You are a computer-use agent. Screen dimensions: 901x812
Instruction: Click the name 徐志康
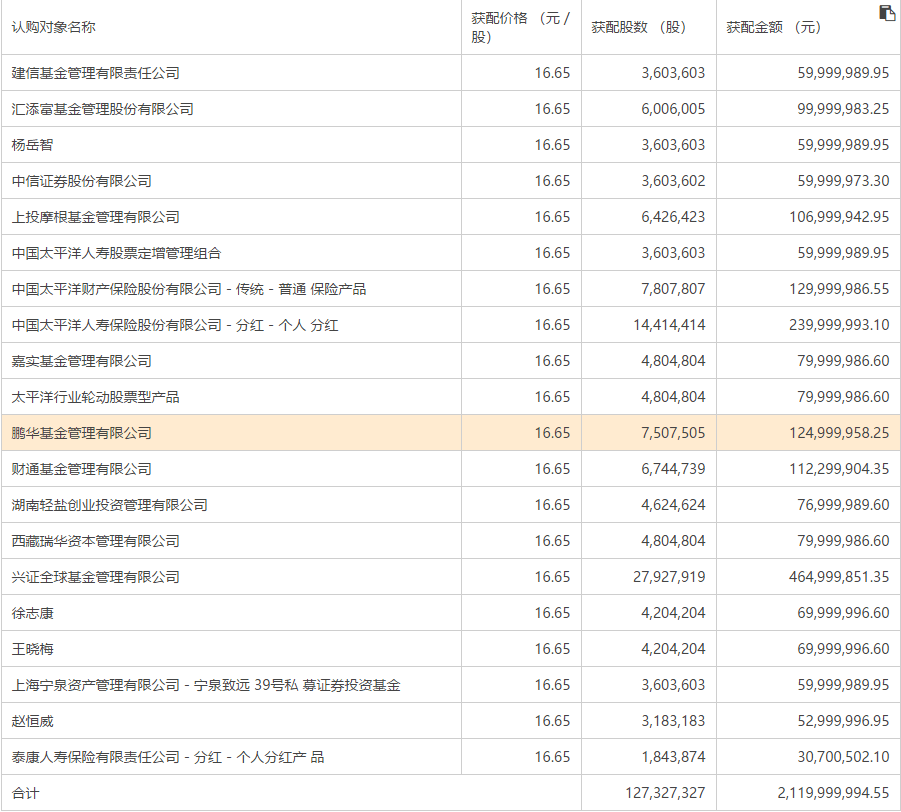[x=32, y=613]
